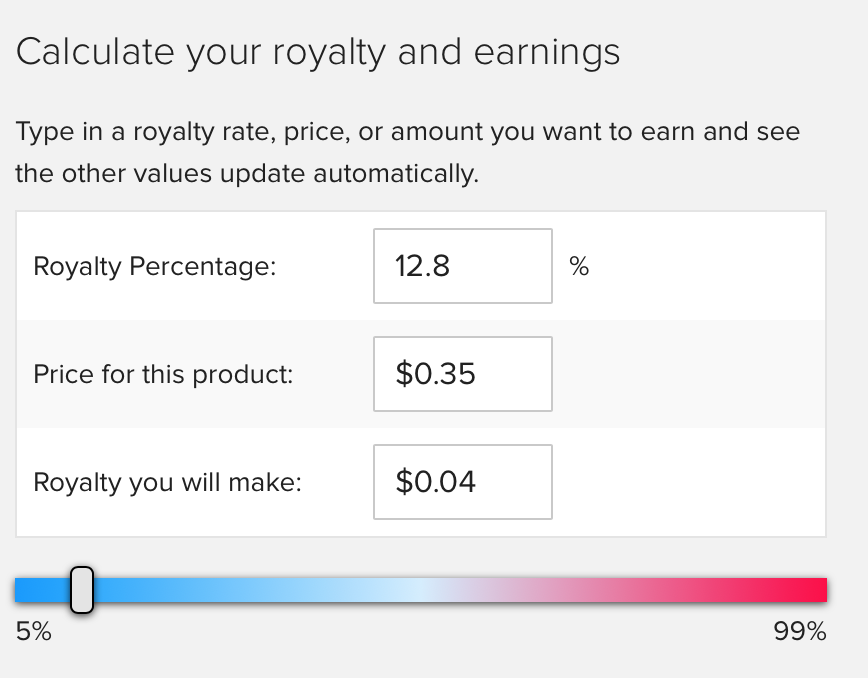Click the pale middle of the slider track
This screenshot has height=678, width=868.
421,590
